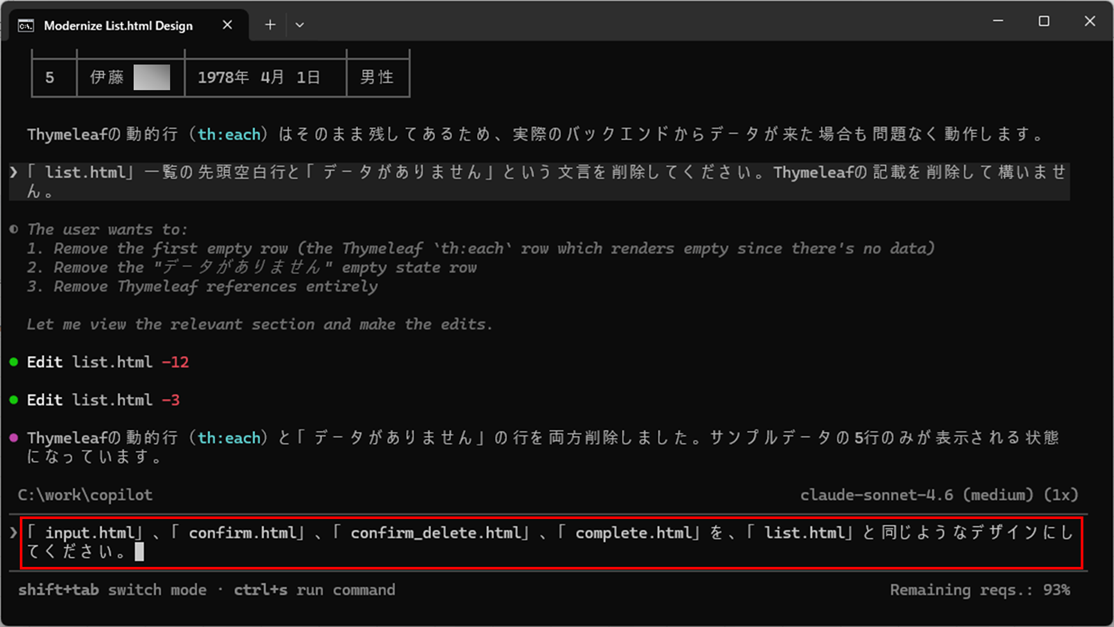The image size is (1114, 627).
Task: Click the green bullet beside Edit list.html -3
Action: [14, 400]
